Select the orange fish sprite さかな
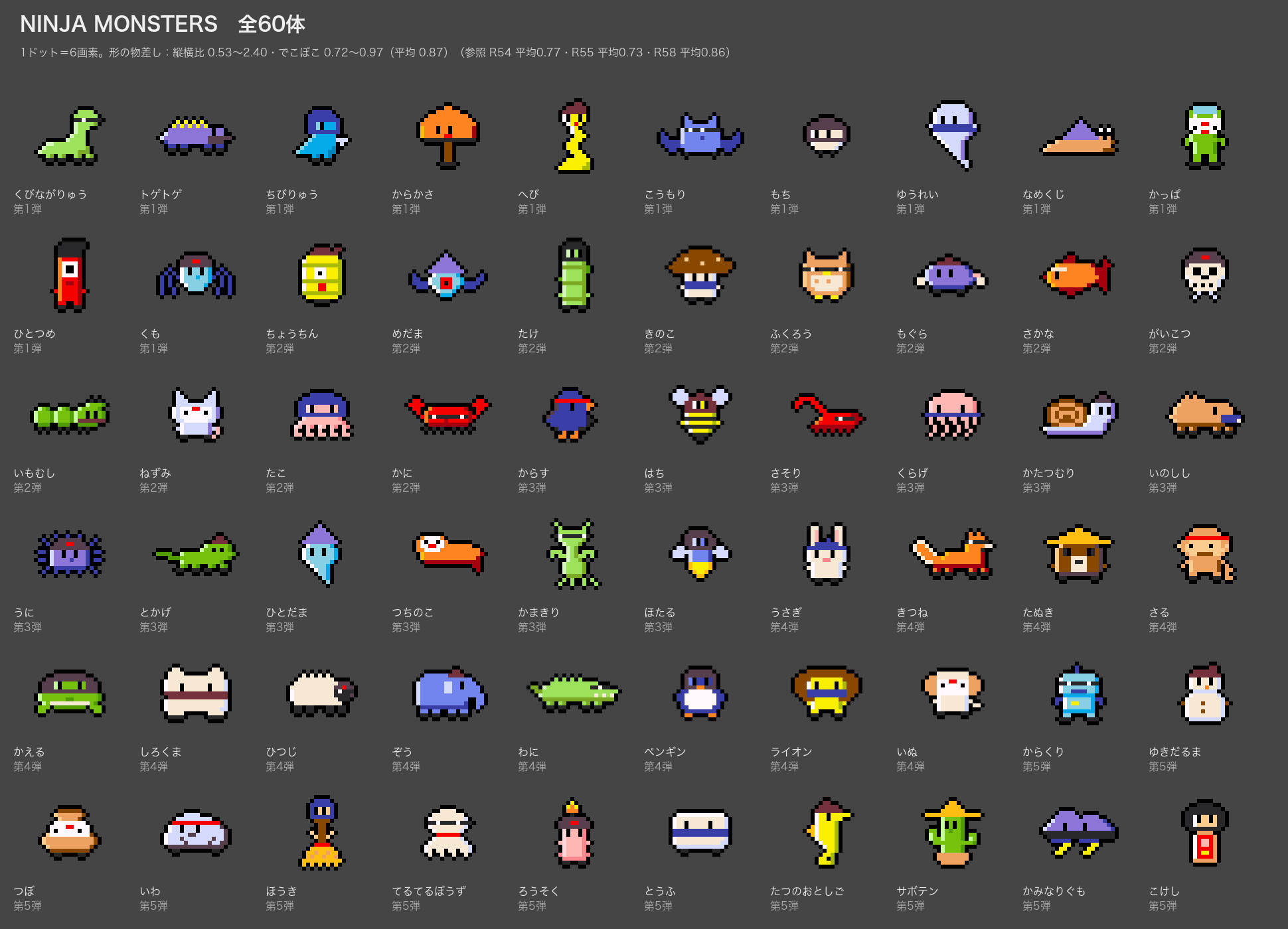This screenshot has height=929, width=1288. 1076,275
